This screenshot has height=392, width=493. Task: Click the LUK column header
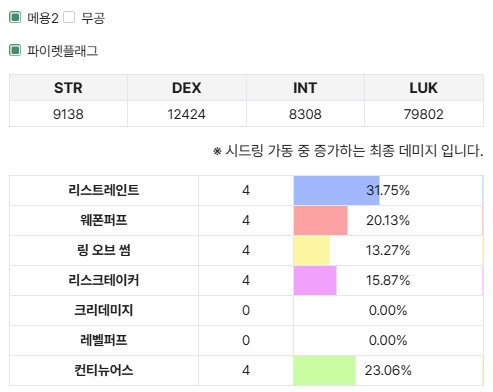pos(424,88)
